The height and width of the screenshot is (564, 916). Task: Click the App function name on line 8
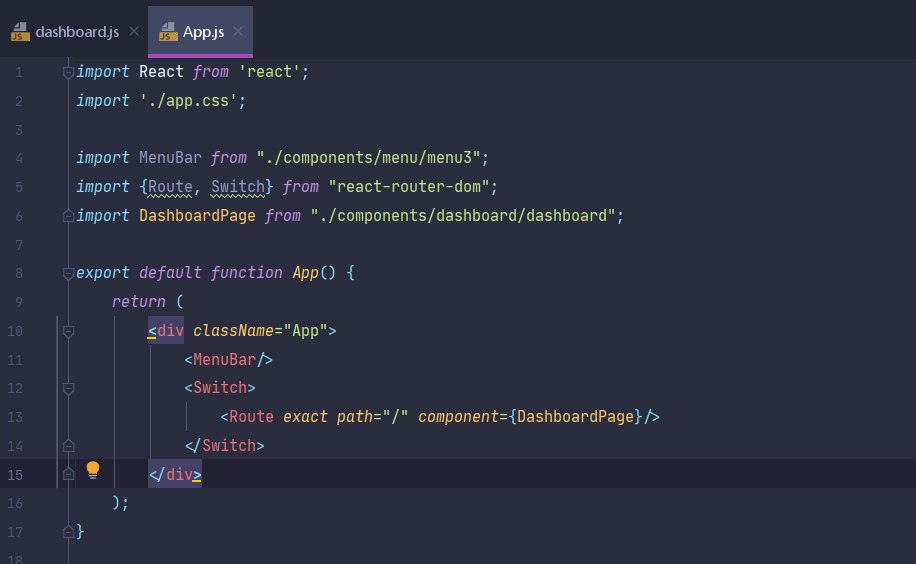(305, 272)
